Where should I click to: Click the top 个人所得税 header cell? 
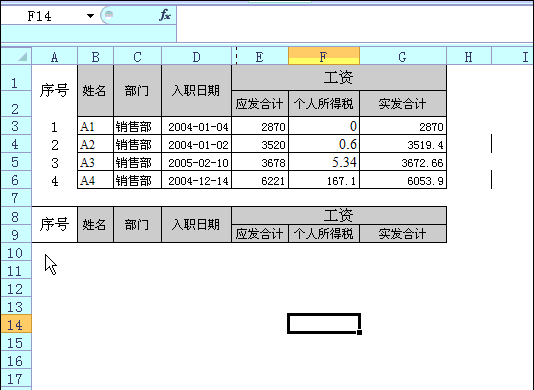[x=324, y=104]
